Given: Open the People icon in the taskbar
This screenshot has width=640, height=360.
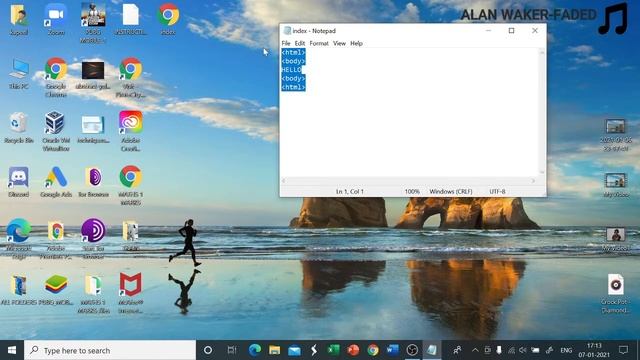Looking at the screenshot, I should coord(457,350).
